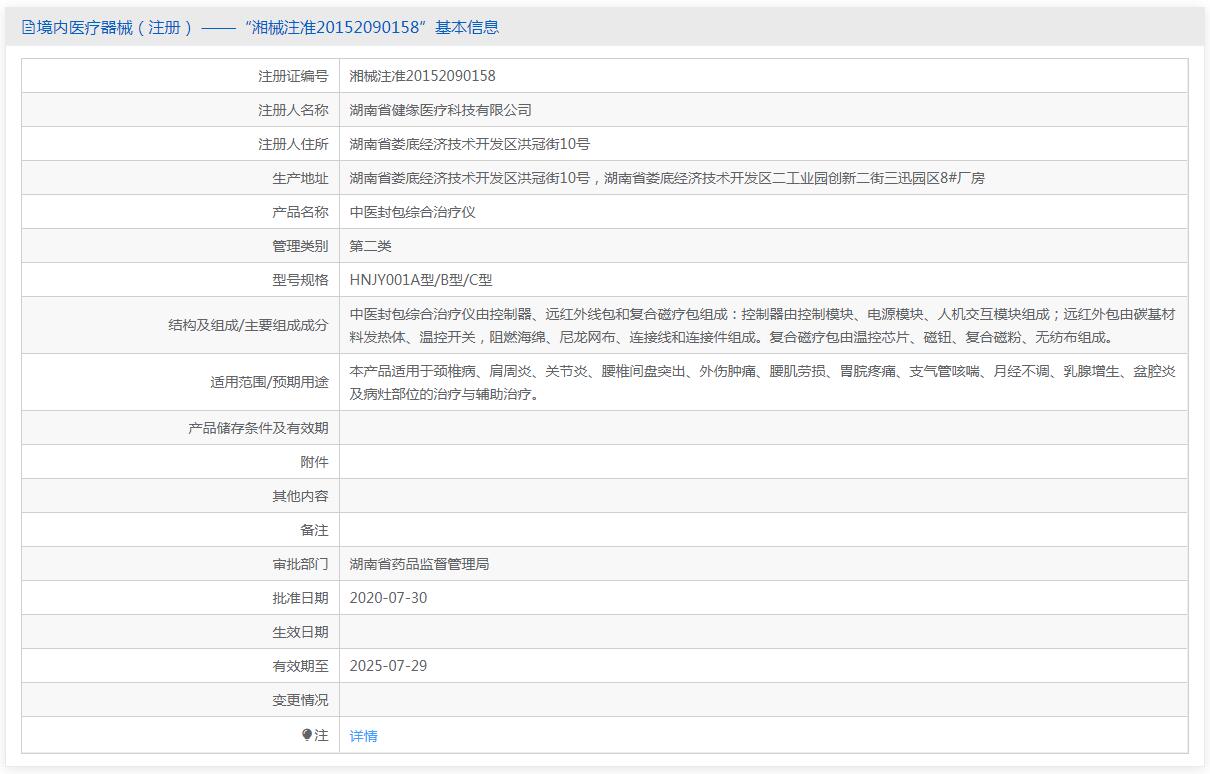Click the 生产地址 production address value
Image resolution: width=1210 pixels, height=774 pixels.
click(667, 178)
